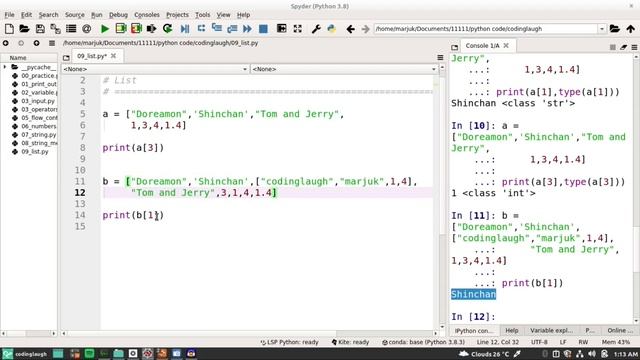Stop debugging blue square icon
Viewport: 640px width, 360px height.
[263, 29]
